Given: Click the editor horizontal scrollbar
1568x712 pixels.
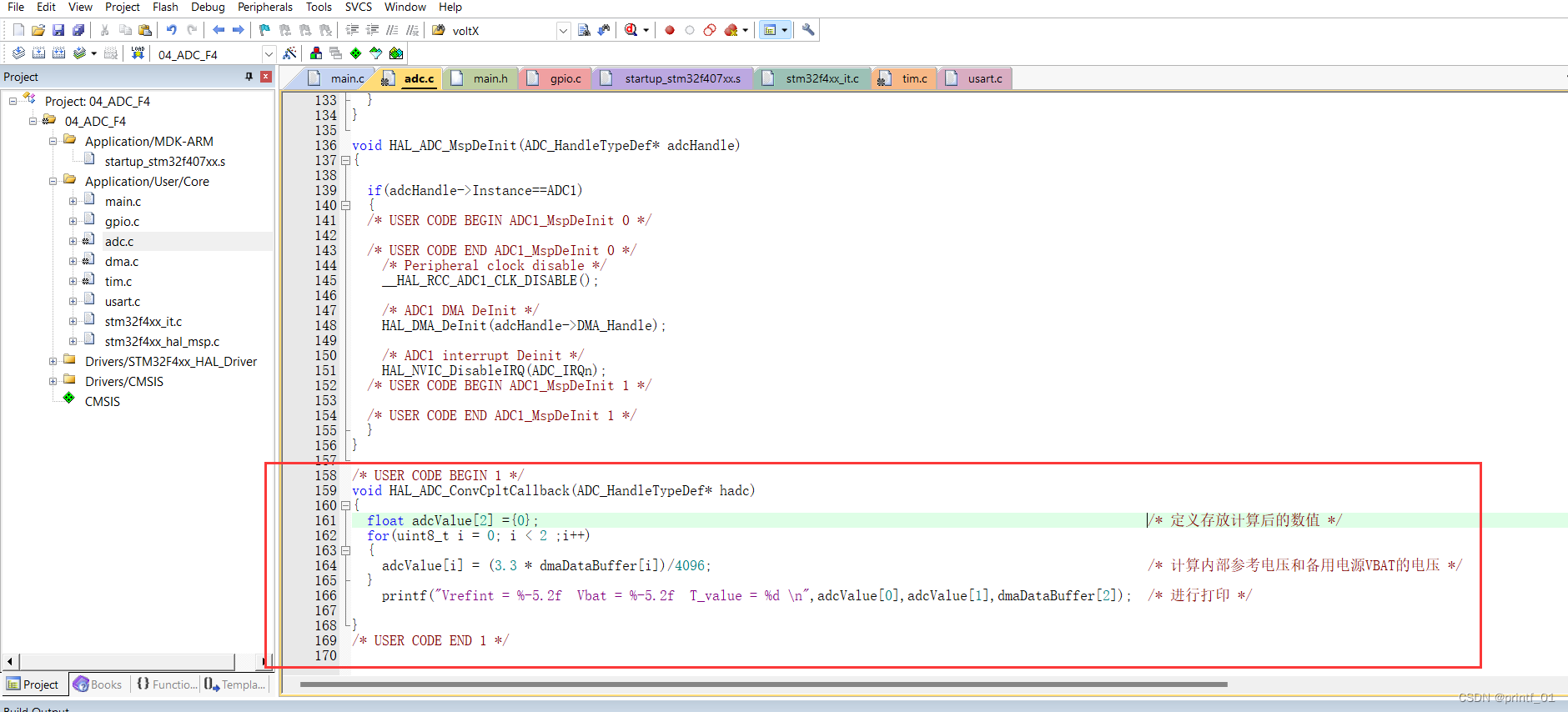Looking at the screenshot, I should click(763, 684).
